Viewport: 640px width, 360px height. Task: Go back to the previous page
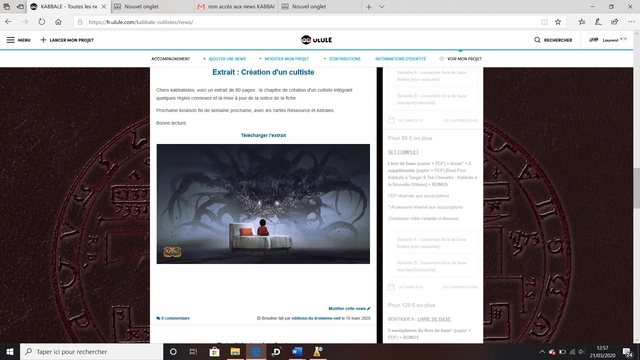point(8,22)
